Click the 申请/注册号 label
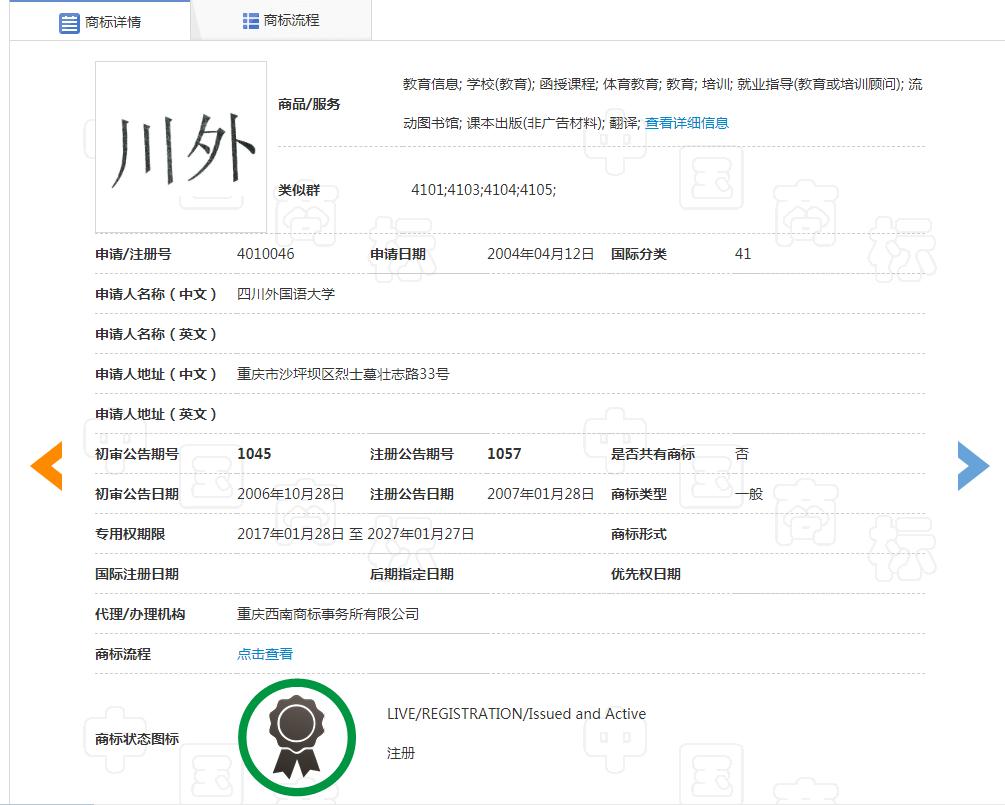The width and height of the screenshot is (1005, 805). click(133, 254)
